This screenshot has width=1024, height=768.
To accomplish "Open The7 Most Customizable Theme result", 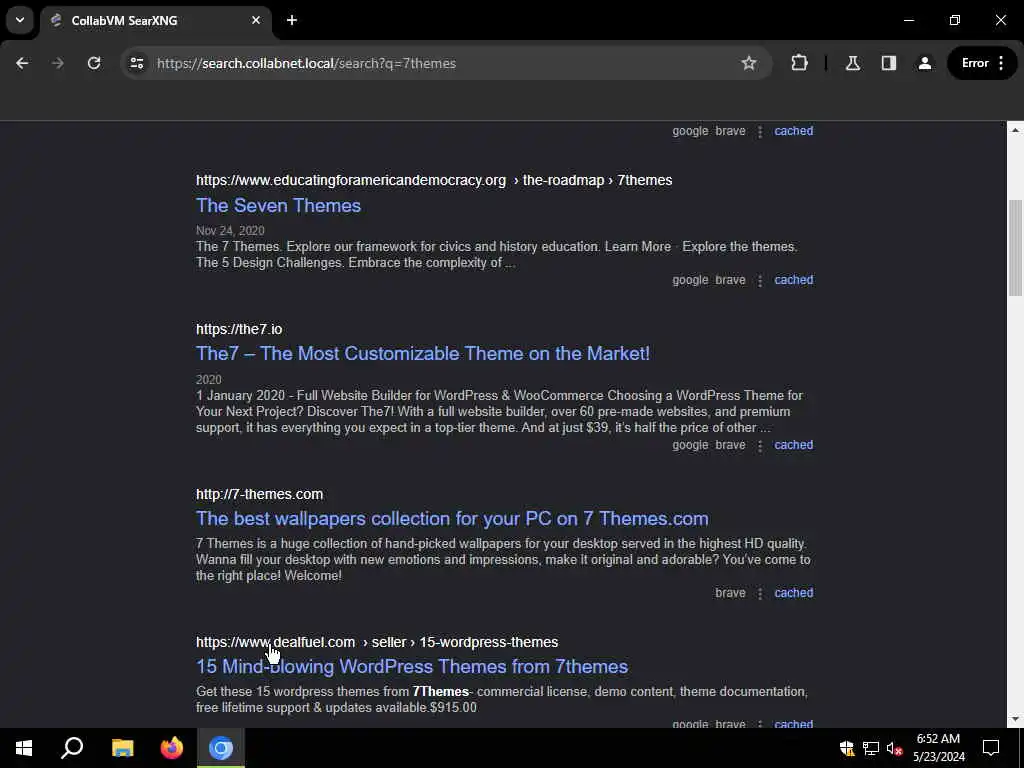I will click(423, 353).
